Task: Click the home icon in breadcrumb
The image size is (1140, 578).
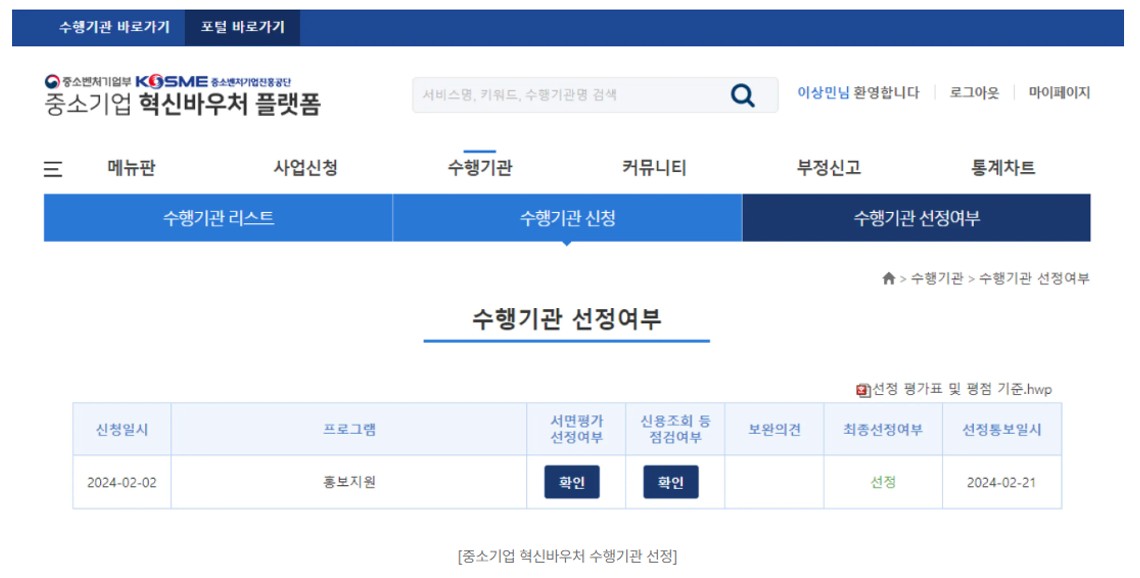Action: pos(888,279)
